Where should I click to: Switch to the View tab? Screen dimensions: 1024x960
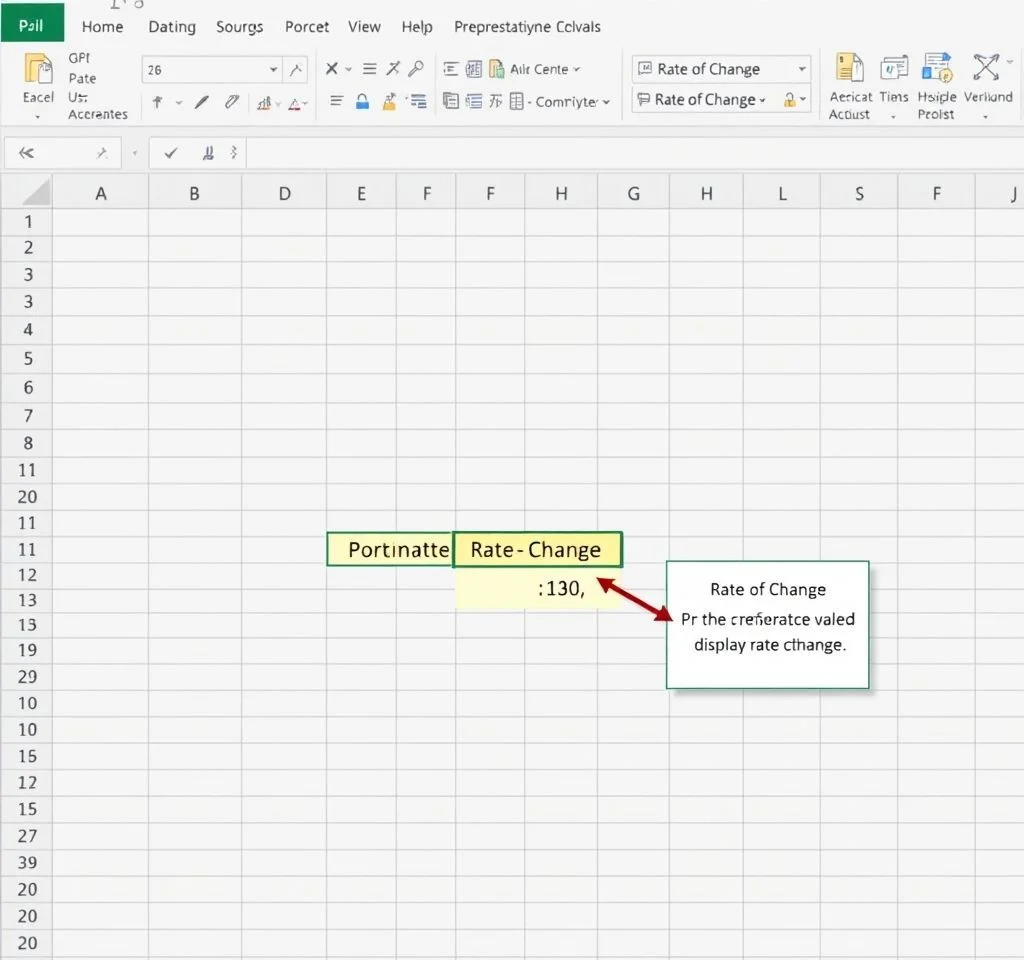click(x=364, y=27)
